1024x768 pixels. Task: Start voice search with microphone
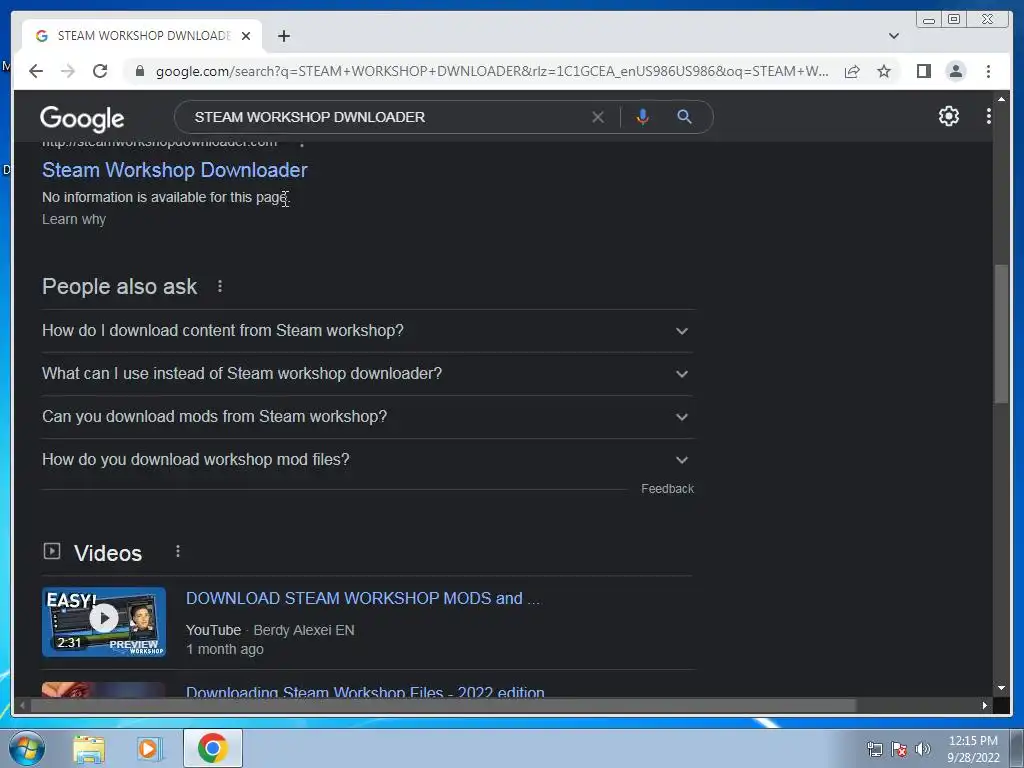643,117
